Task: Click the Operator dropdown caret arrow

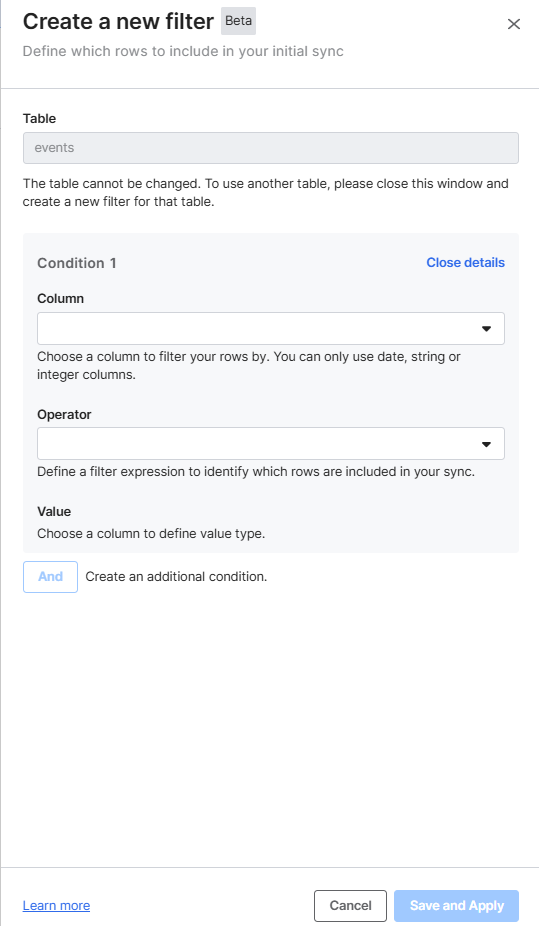Action: click(486, 444)
